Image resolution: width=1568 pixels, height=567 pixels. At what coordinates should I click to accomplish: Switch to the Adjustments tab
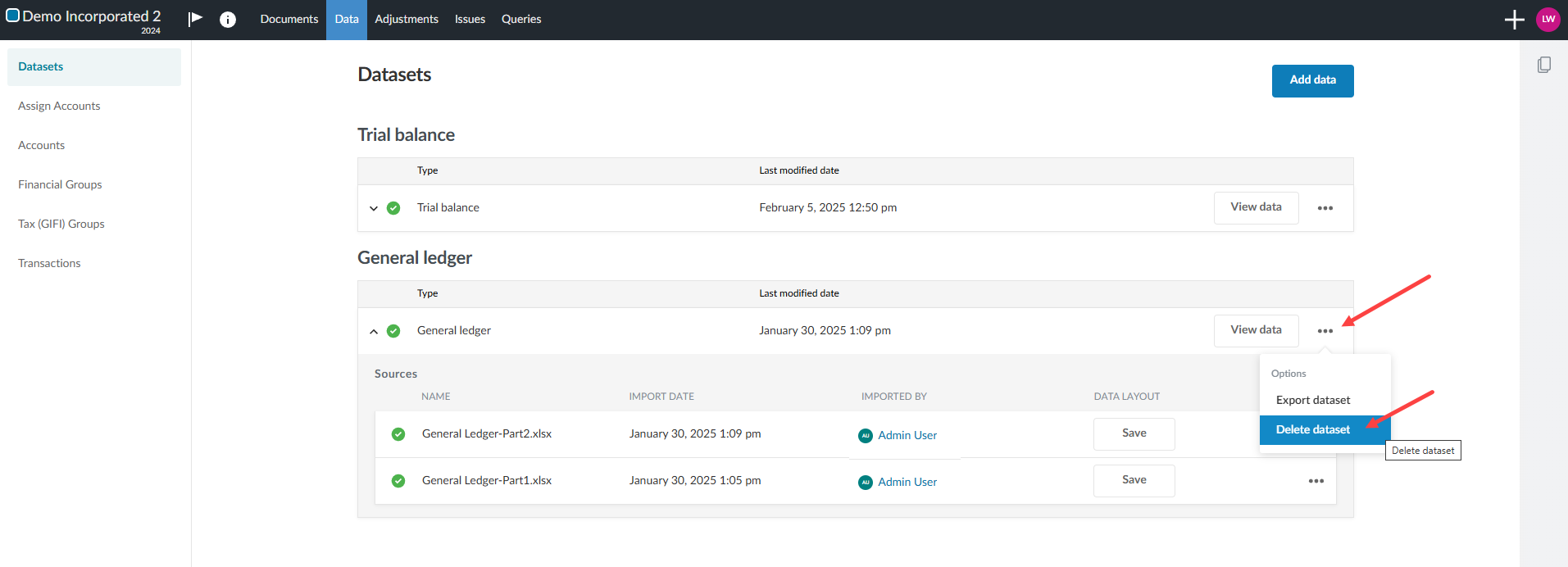(x=406, y=19)
